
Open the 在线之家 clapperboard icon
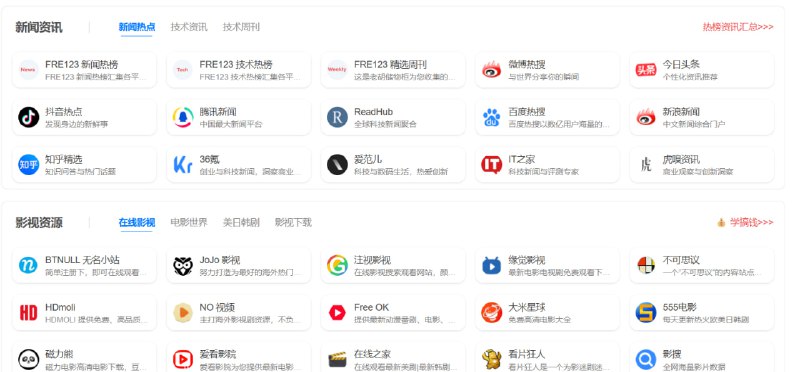[337, 359]
